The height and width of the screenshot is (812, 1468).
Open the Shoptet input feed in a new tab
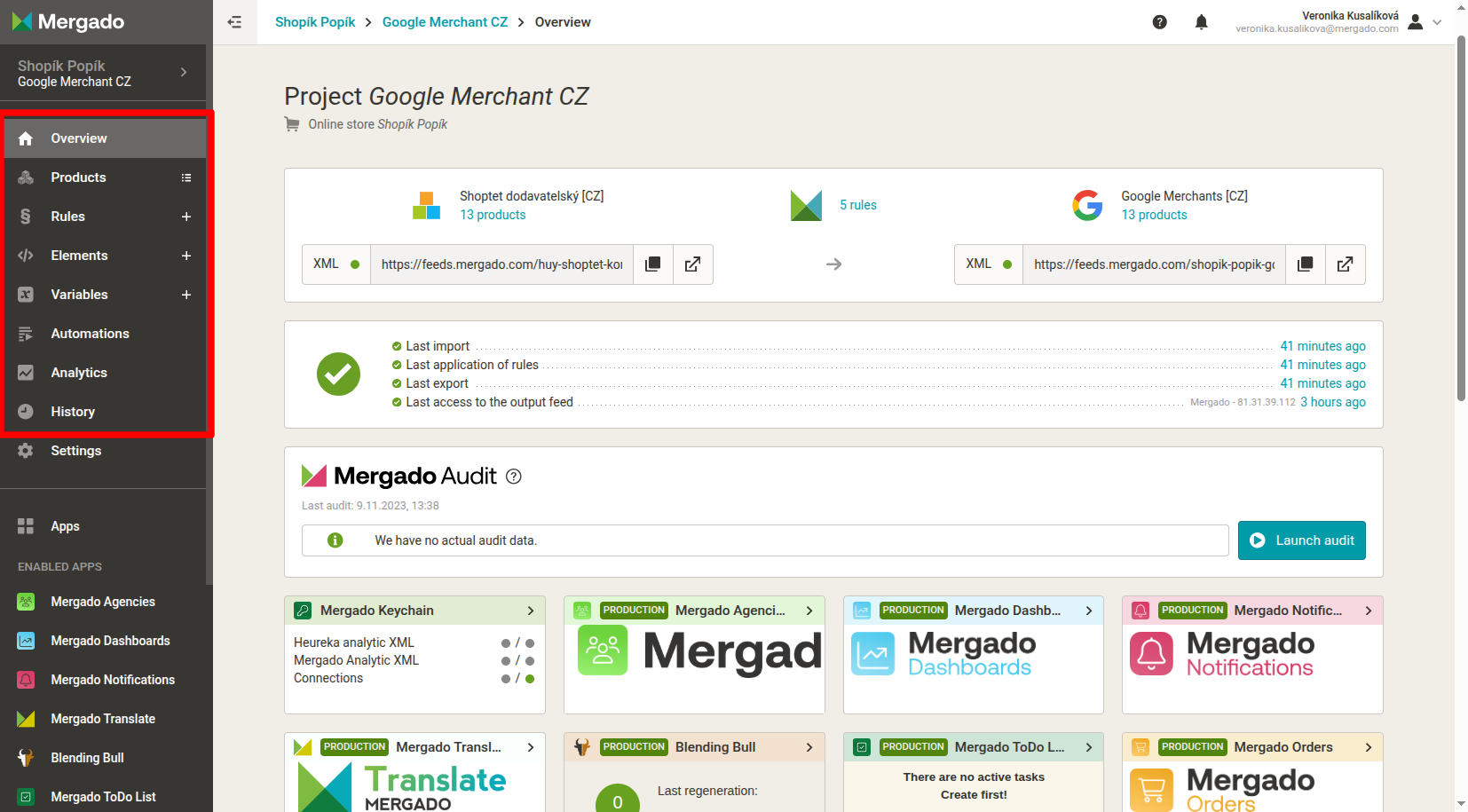pyautogui.click(x=692, y=264)
